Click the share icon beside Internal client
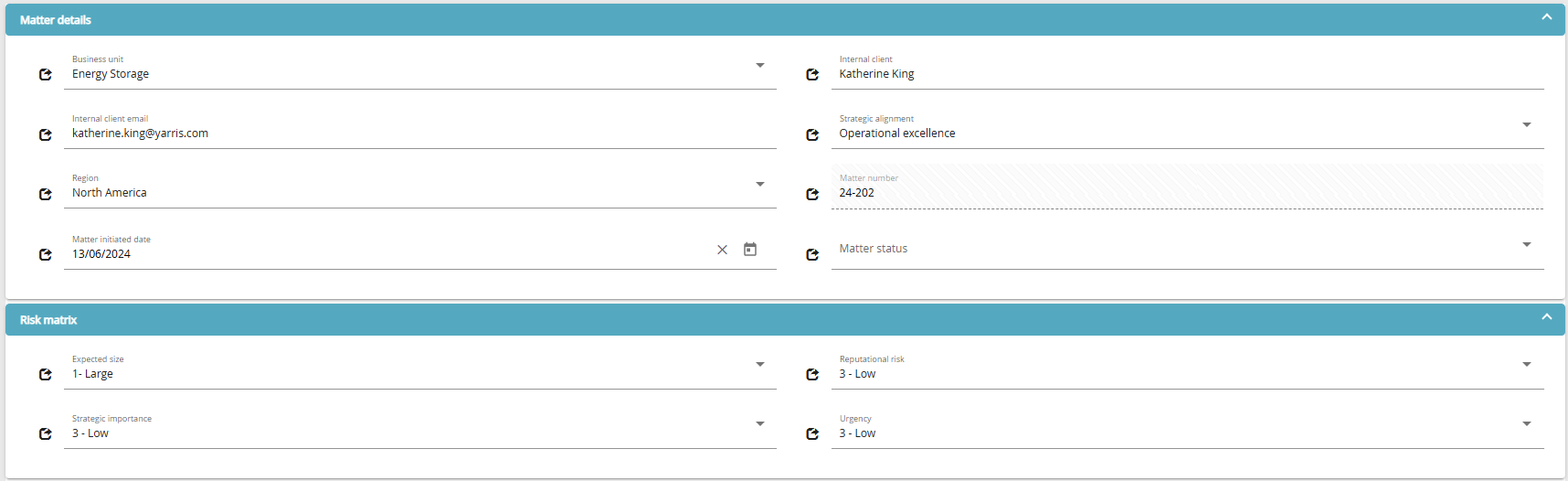 pos(812,75)
